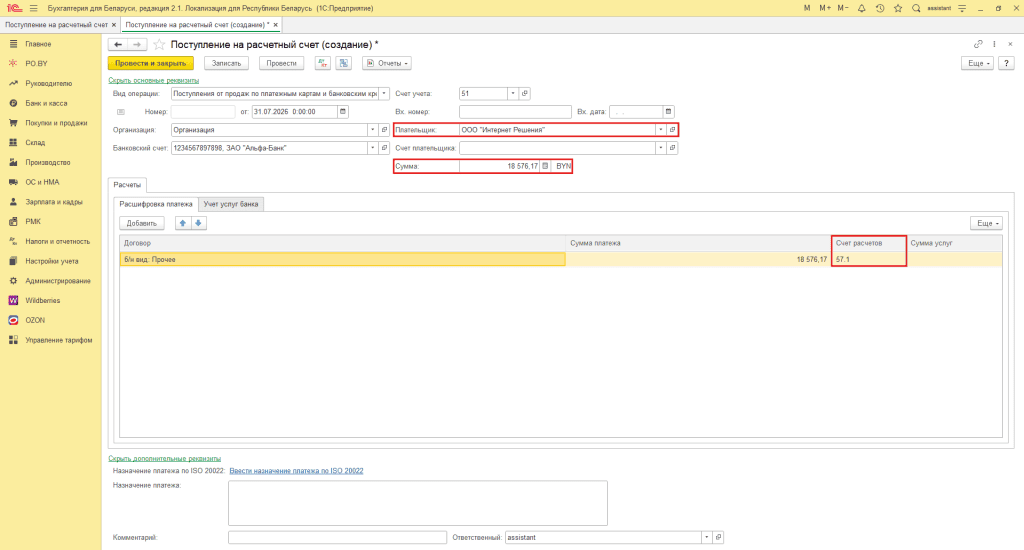The image size is (1024, 550).
Task: Open calculator icon in Сумма field
Action: (545, 167)
